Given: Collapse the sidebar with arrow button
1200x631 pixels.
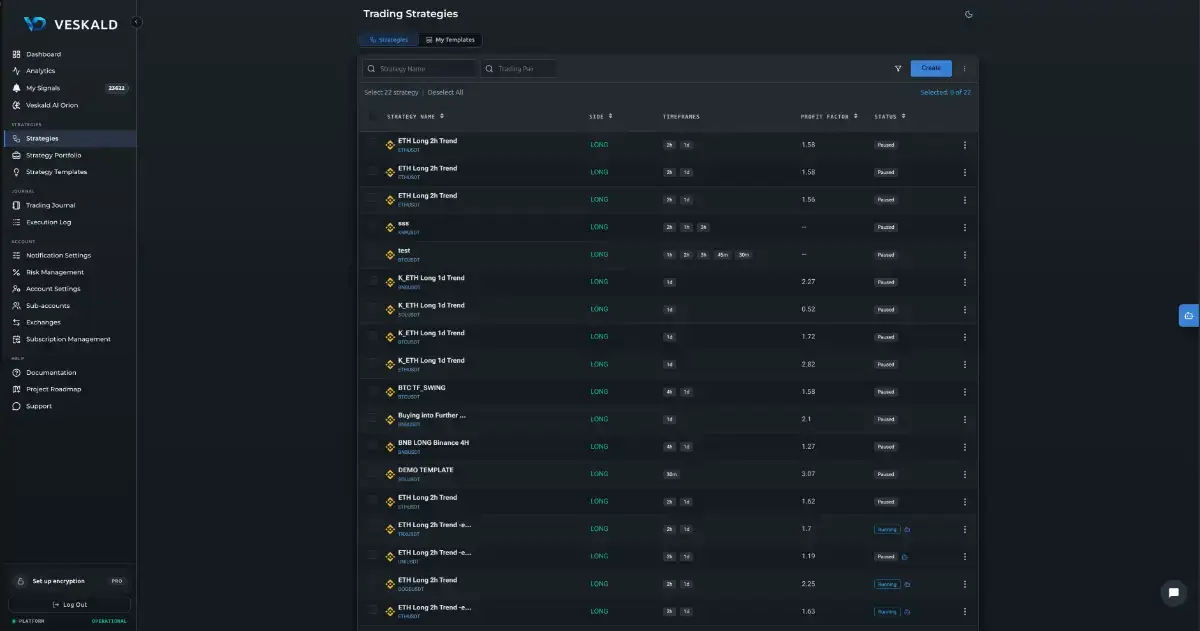Looking at the screenshot, I should coord(136,22).
